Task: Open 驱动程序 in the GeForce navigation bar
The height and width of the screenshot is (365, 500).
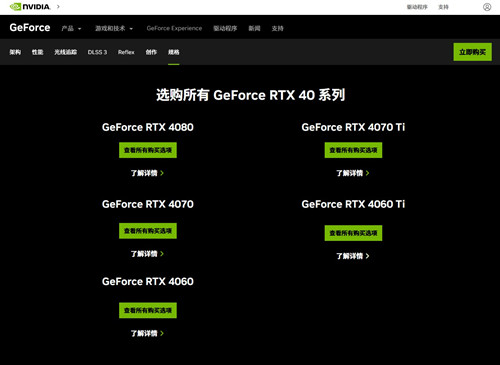Action: click(225, 29)
